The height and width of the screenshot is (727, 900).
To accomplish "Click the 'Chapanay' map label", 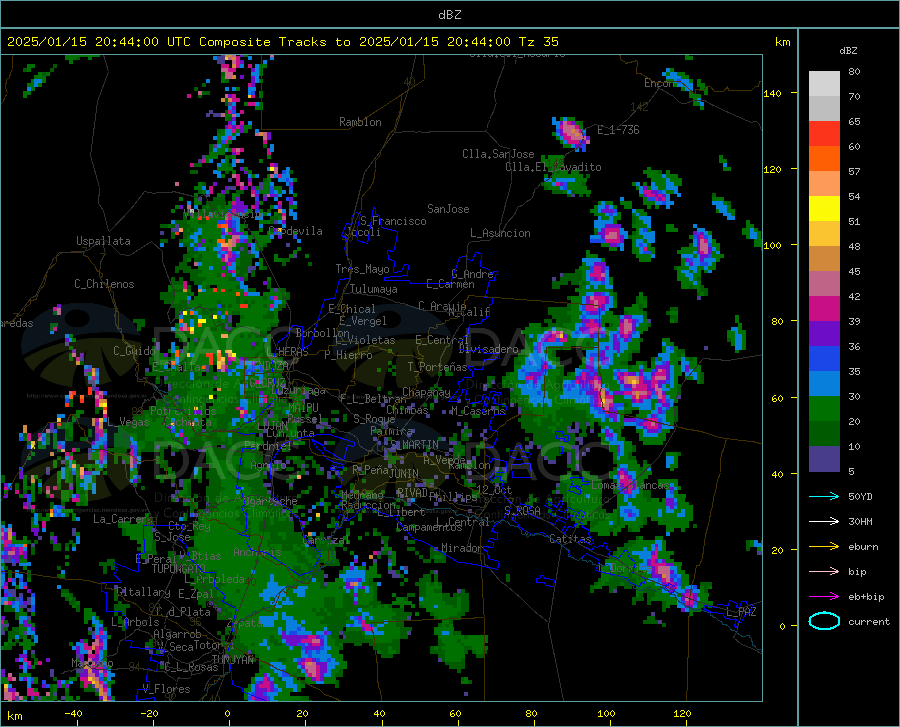I will pos(426,392).
